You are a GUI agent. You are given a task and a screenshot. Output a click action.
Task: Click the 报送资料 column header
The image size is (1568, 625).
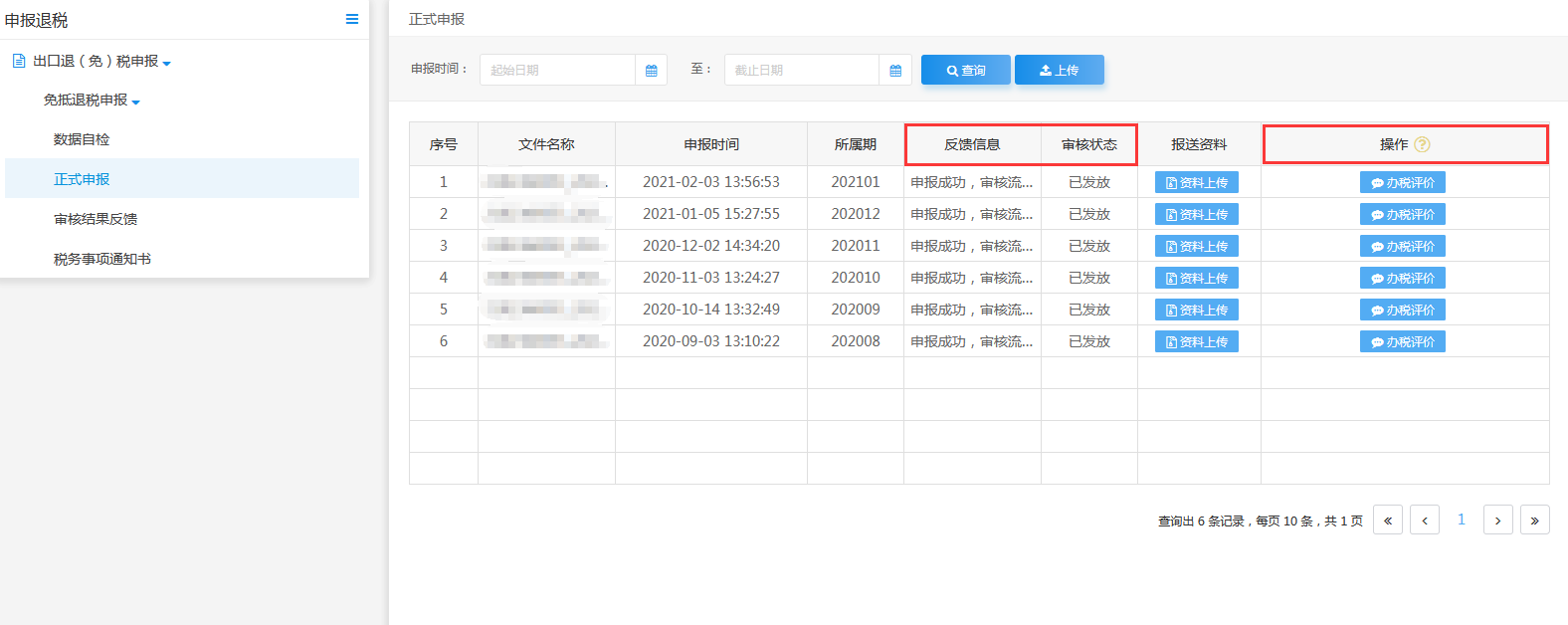pos(1199,144)
